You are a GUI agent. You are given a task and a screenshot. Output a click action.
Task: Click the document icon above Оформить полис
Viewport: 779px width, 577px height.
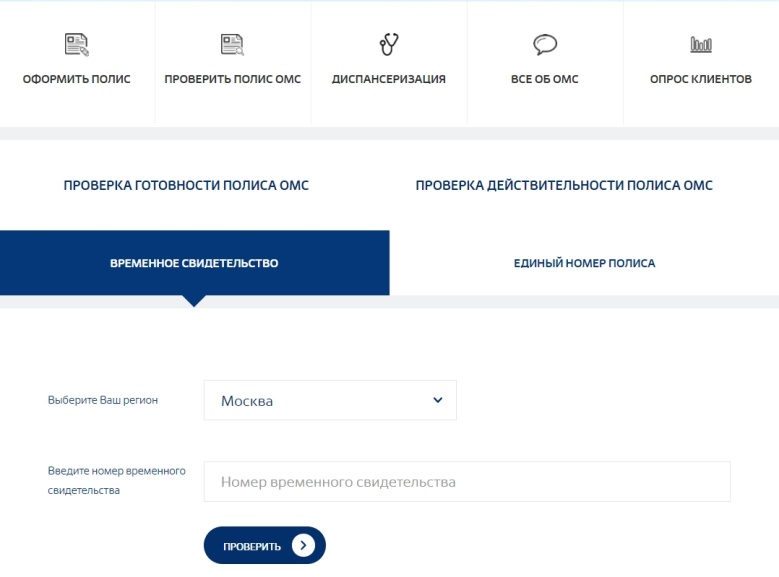click(x=77, y=44)
